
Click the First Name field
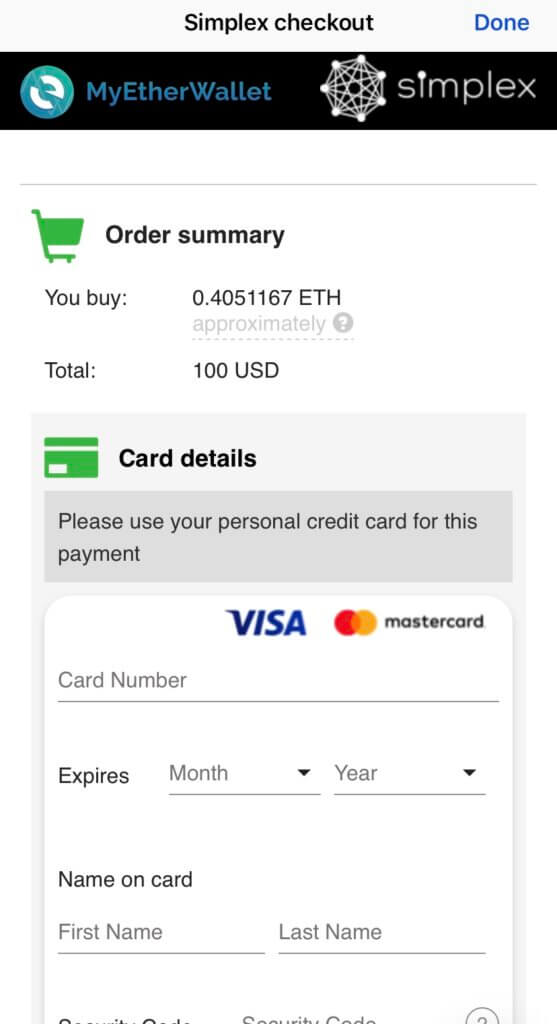[x=161, y=933]
